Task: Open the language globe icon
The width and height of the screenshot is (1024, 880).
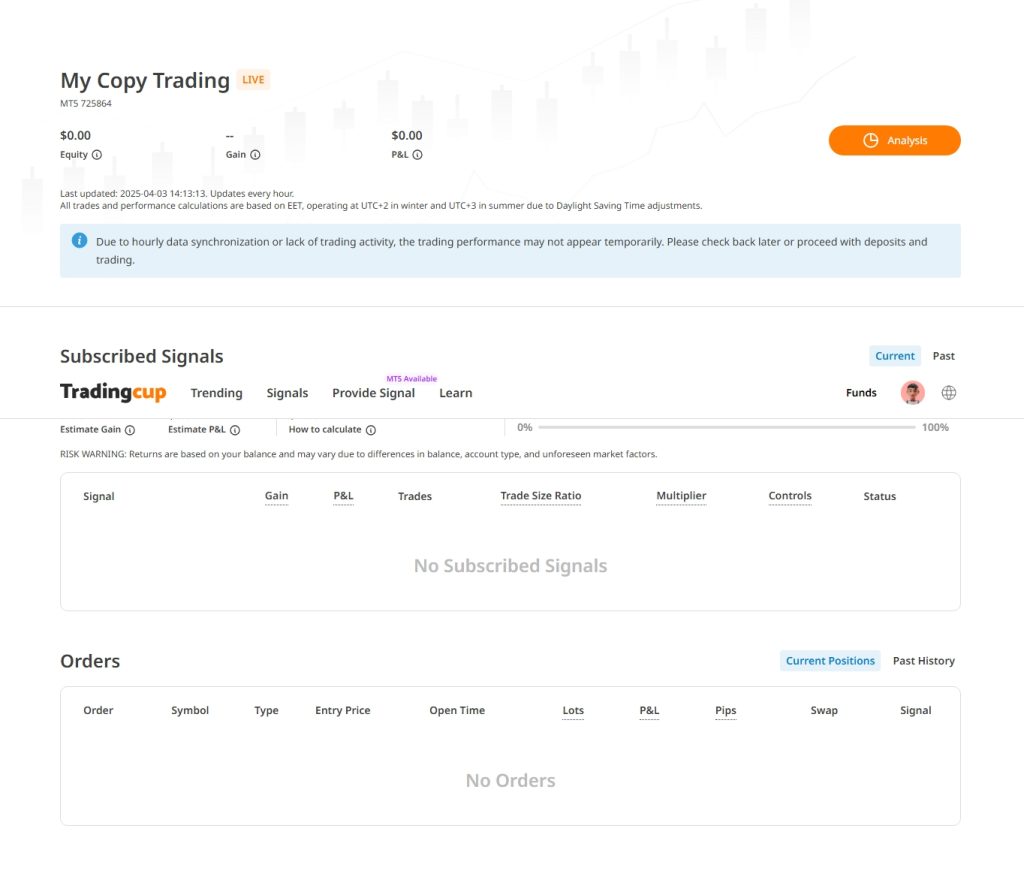Action: pyautogui.click(x=948, y=393)
